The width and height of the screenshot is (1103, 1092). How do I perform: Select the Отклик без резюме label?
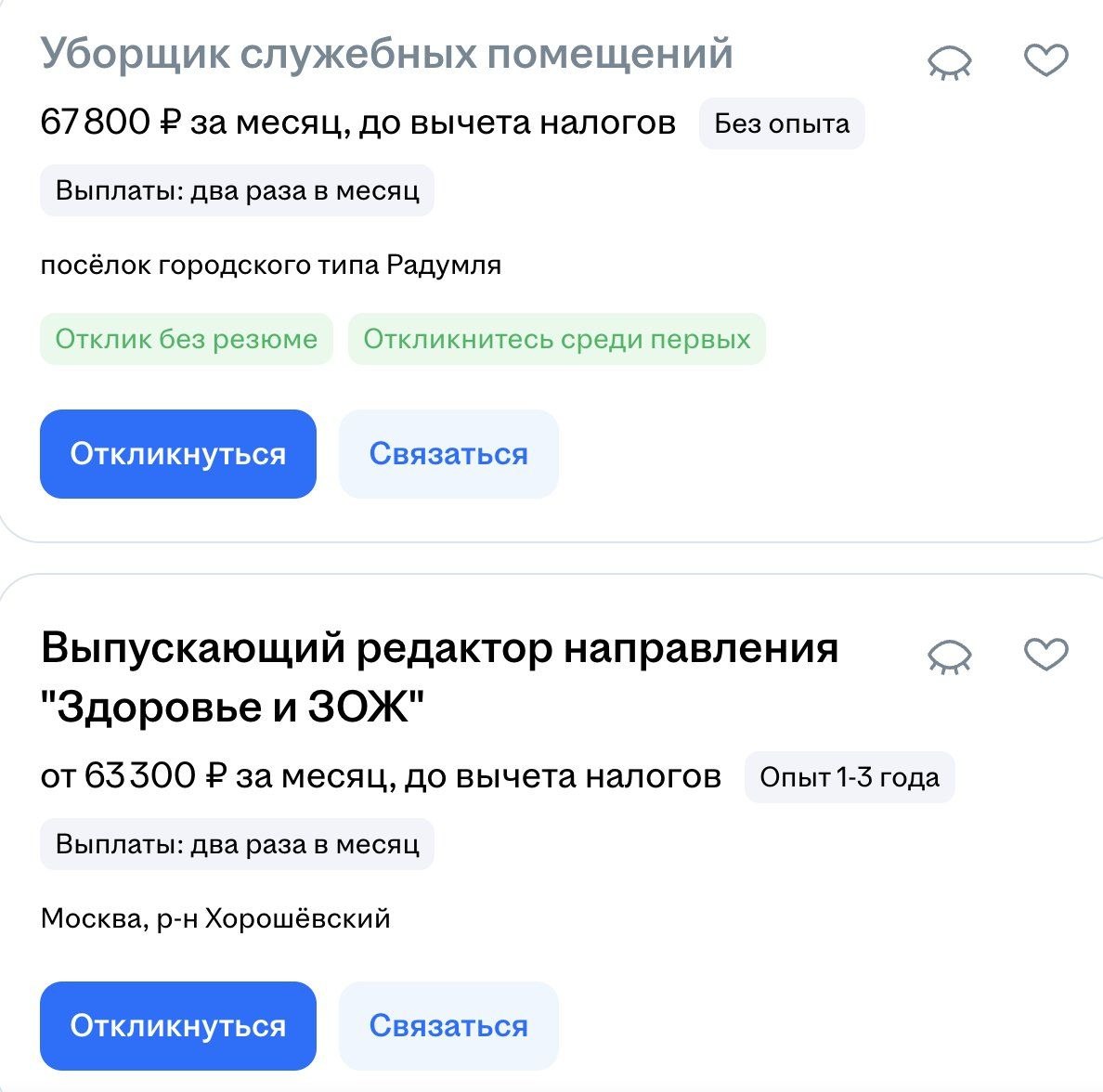pos(186,339)
